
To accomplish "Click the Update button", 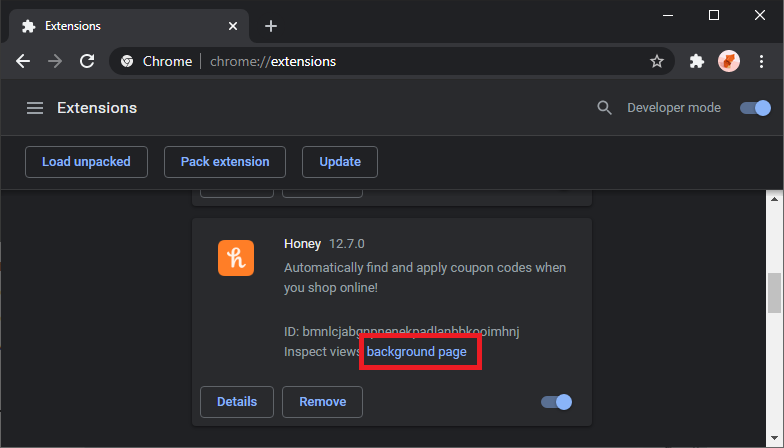I will click(340, 162).
